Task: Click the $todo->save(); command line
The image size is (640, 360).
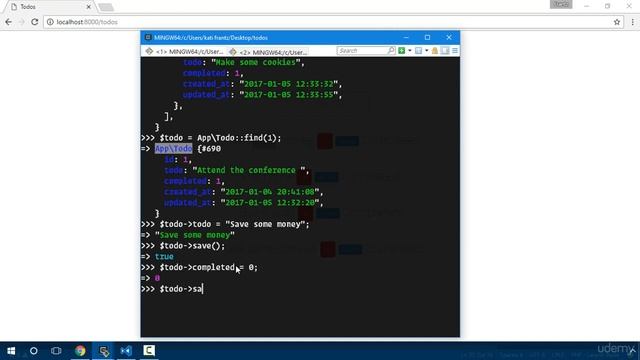Action: click(192, 246)
